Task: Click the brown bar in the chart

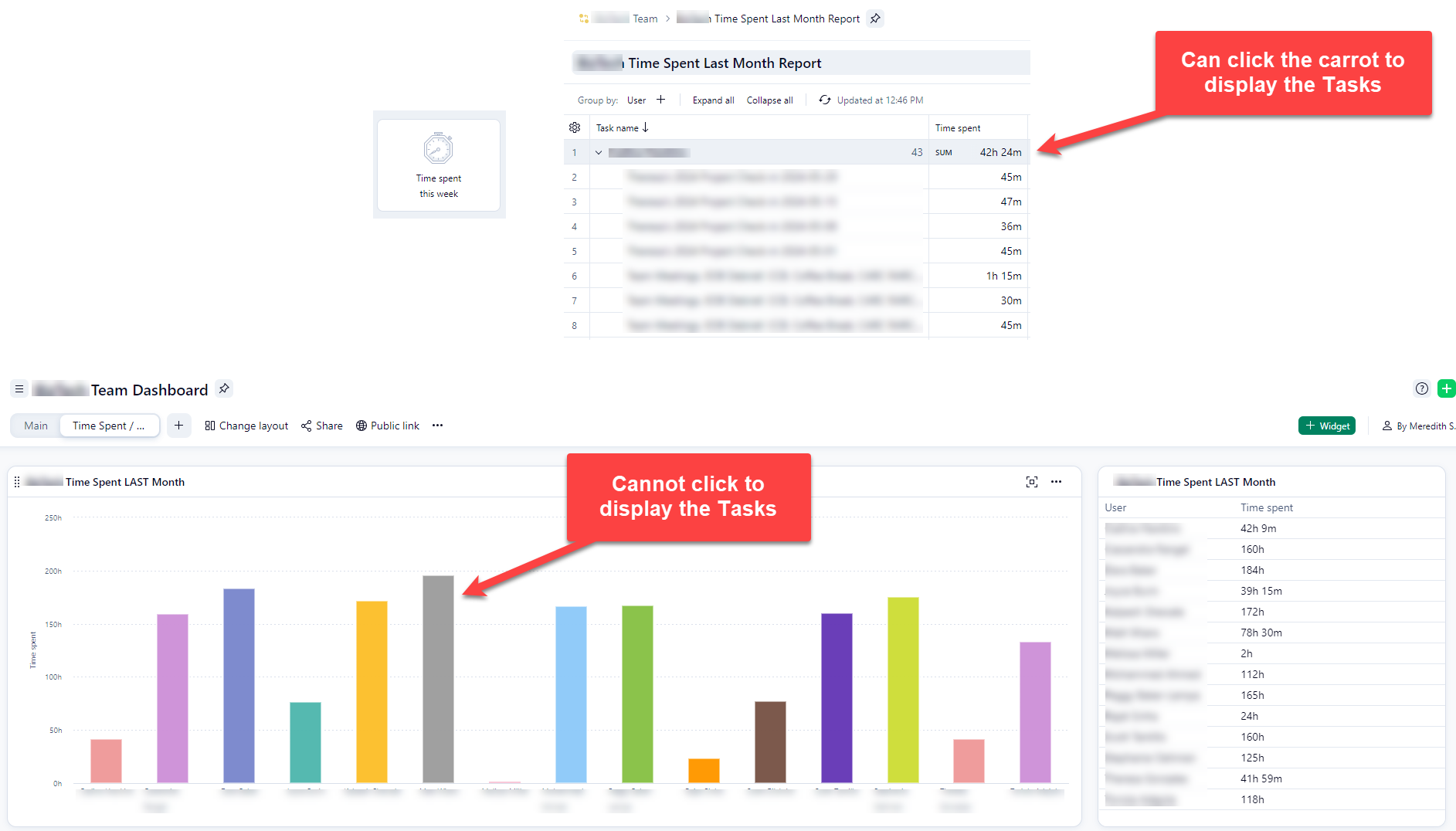Action: click(x=770, y=741)
